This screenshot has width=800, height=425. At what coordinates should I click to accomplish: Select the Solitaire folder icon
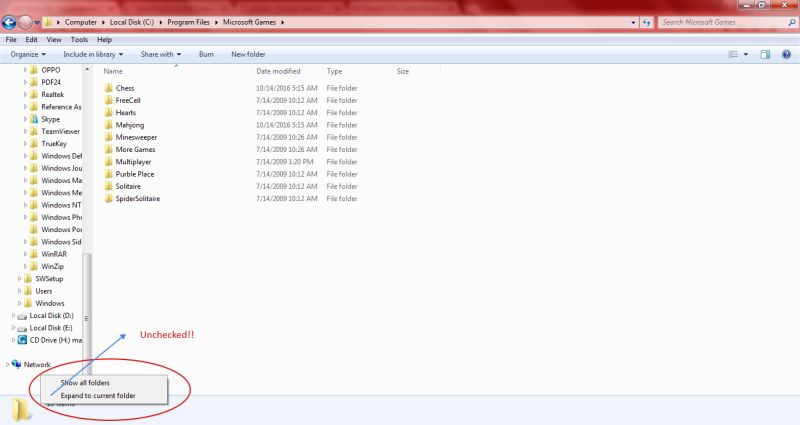(108, 186)
